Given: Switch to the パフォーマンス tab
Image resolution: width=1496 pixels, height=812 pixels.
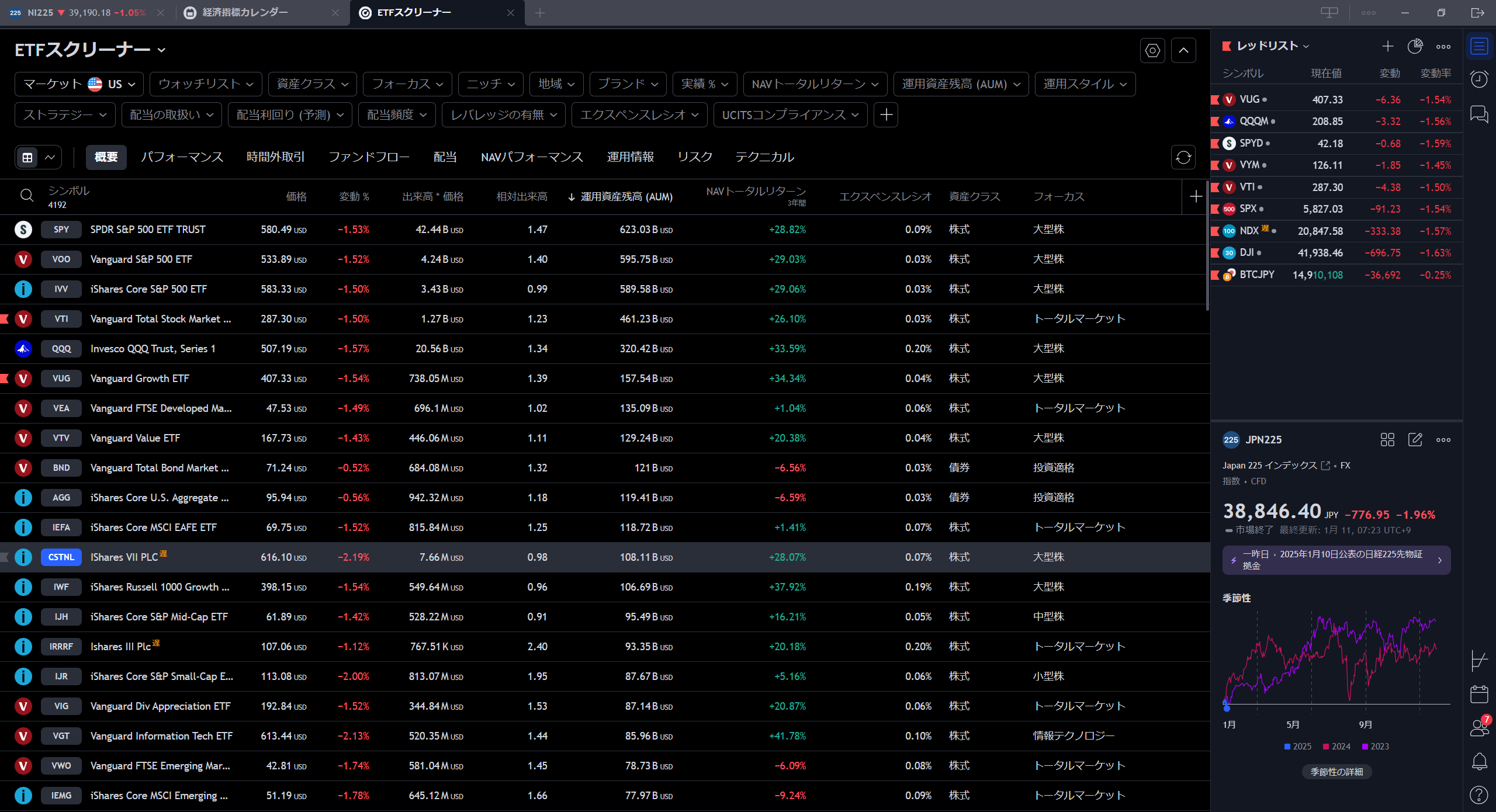Looking at the screenshot, I should [x=182, y=157].
